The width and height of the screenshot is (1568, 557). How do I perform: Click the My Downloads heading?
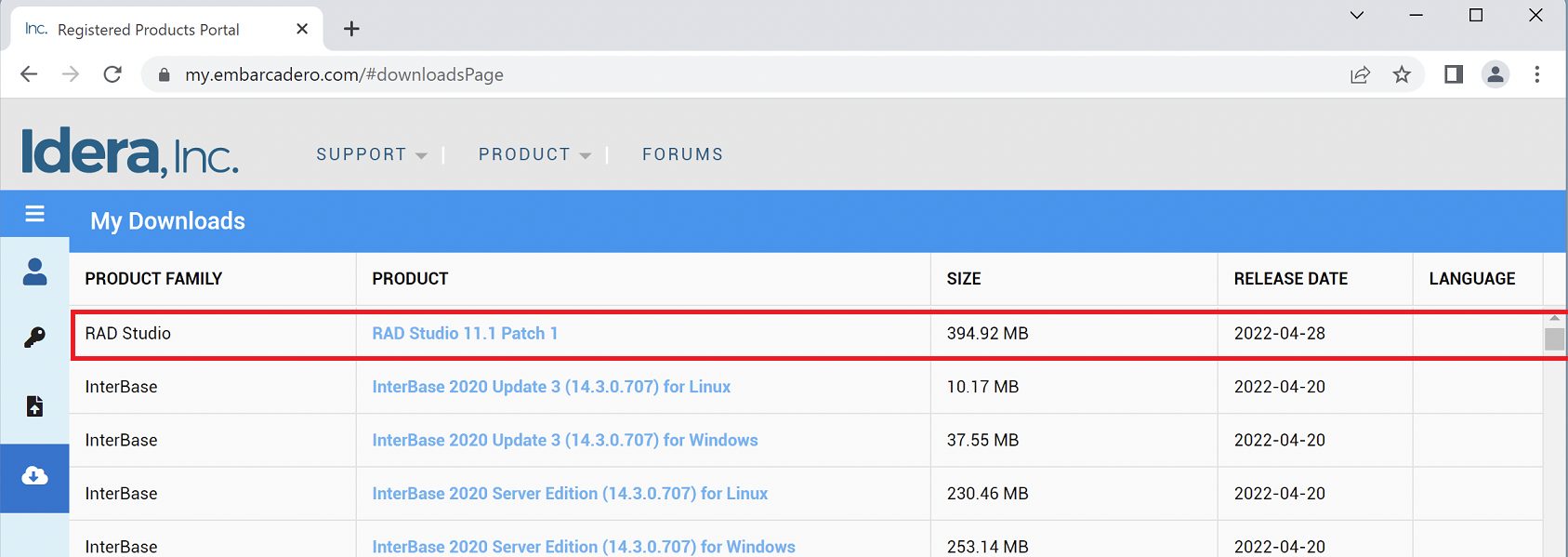(167, 221)
